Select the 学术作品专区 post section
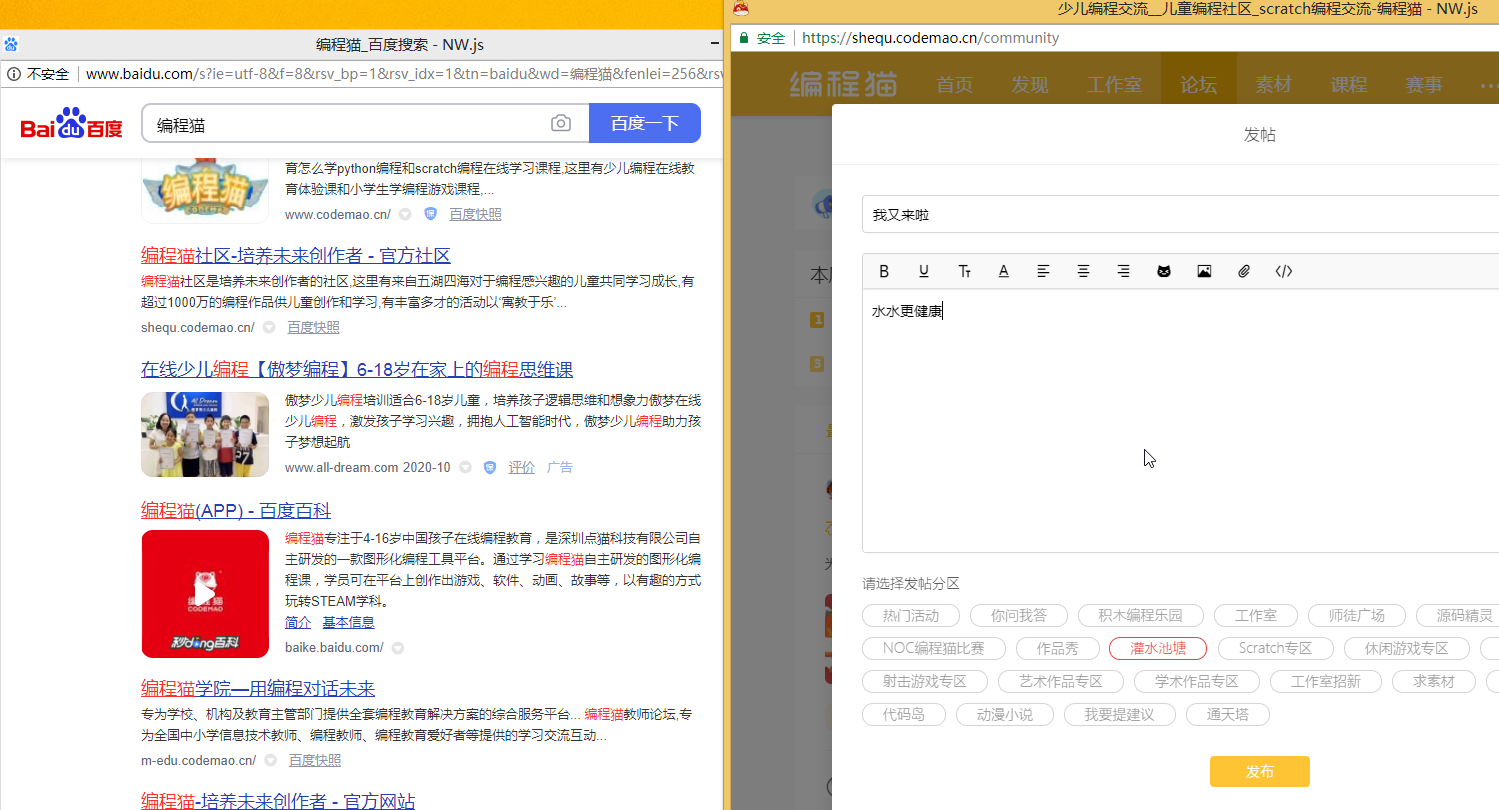 (x=1197, y=681)
